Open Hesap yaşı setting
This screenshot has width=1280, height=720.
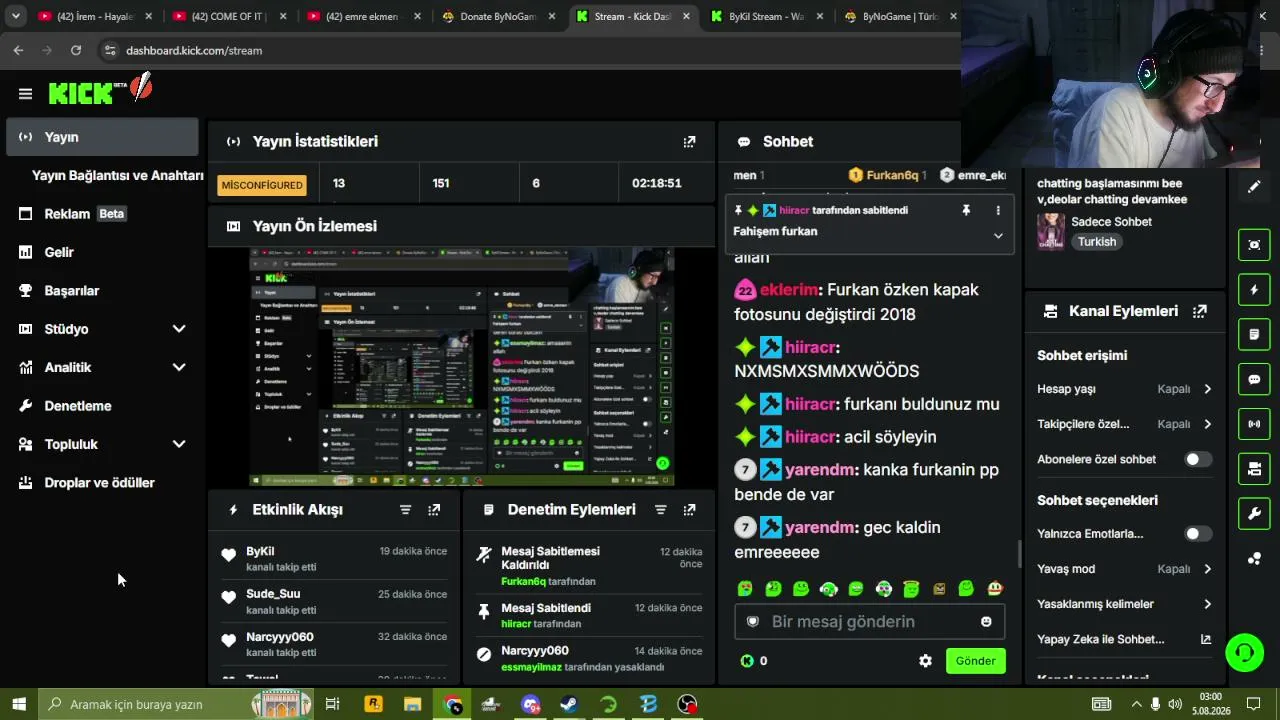[x=1125, y=389]
